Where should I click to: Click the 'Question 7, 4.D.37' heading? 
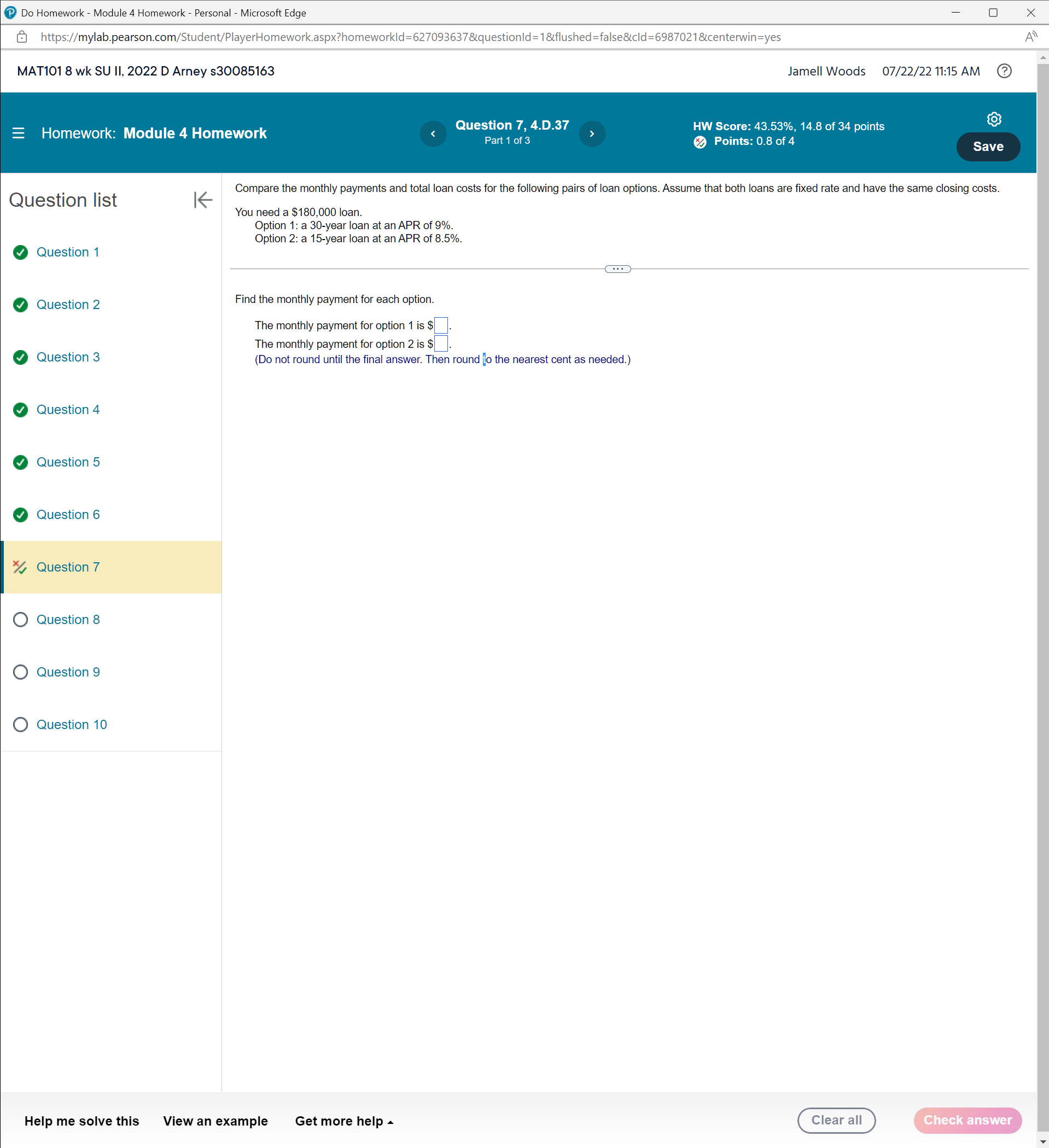click(x=512, y=125)
